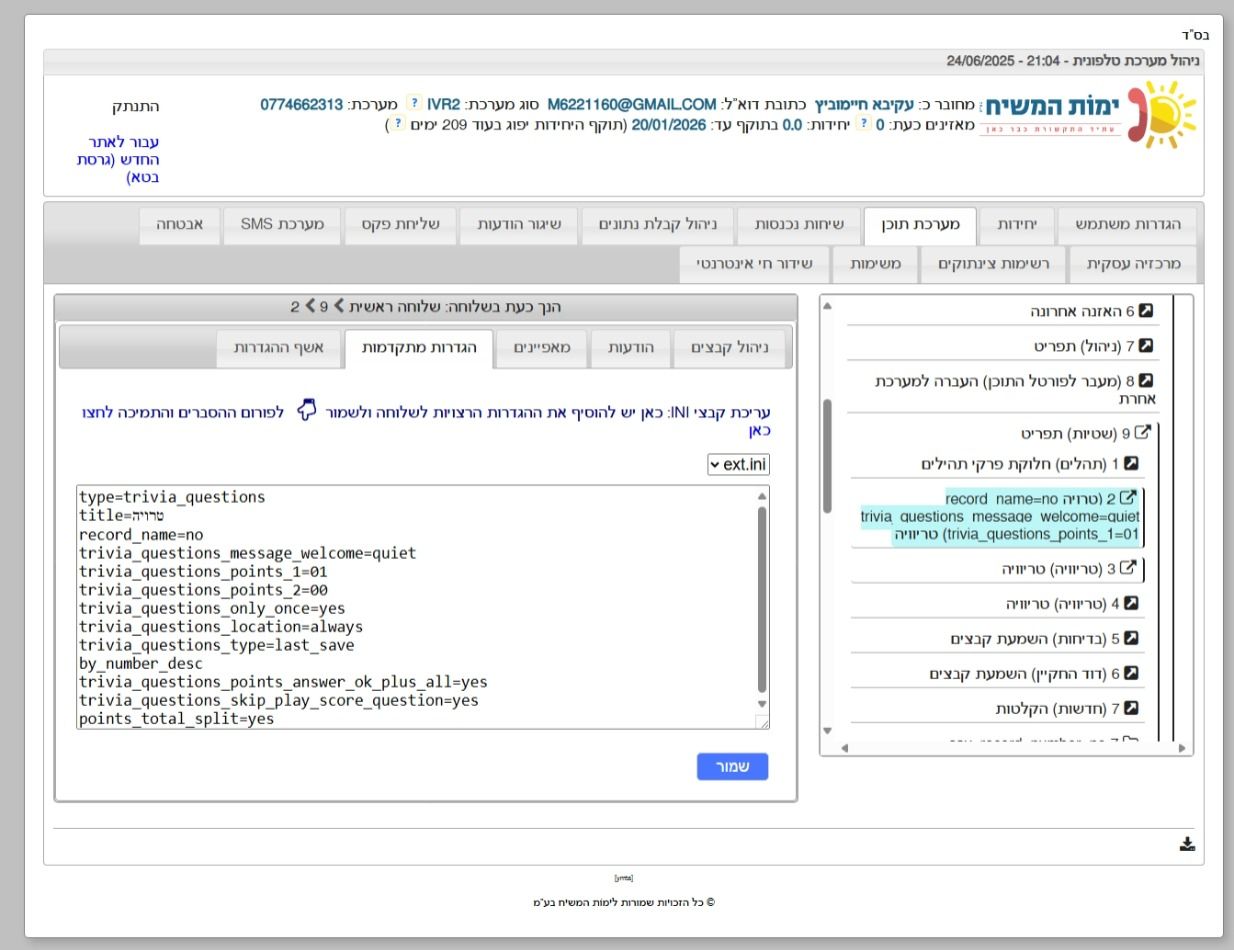Click the forum support link לפורום ההסברים והתמיכה
1234x950 pixels.
click(x=183, y=412)
